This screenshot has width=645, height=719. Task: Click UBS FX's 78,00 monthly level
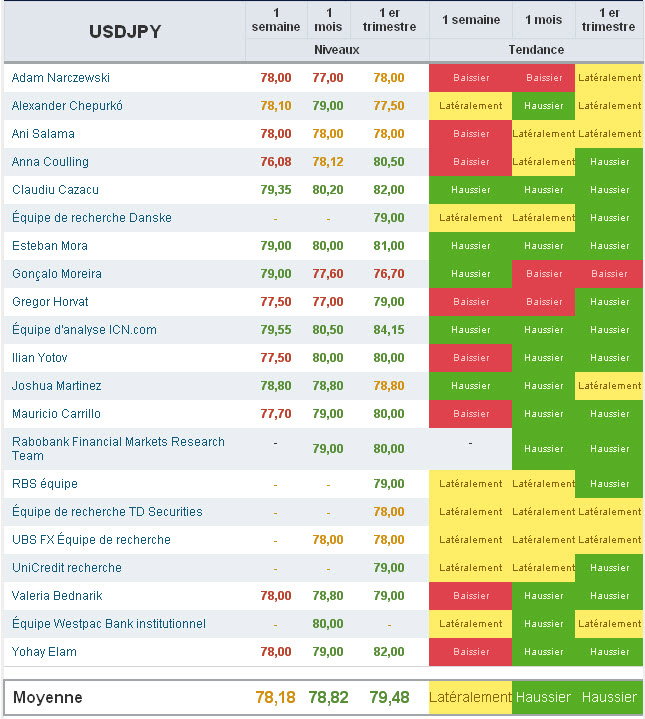click(x=328, y=539)
